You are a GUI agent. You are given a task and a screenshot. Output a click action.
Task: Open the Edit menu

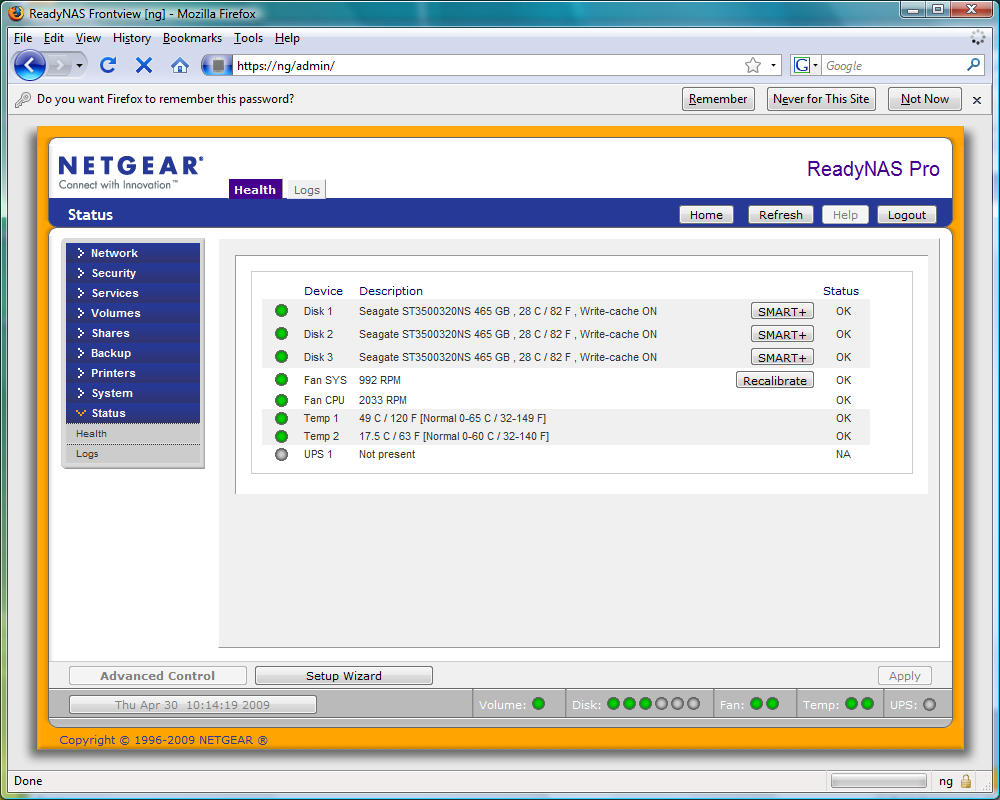pos(54,38)
